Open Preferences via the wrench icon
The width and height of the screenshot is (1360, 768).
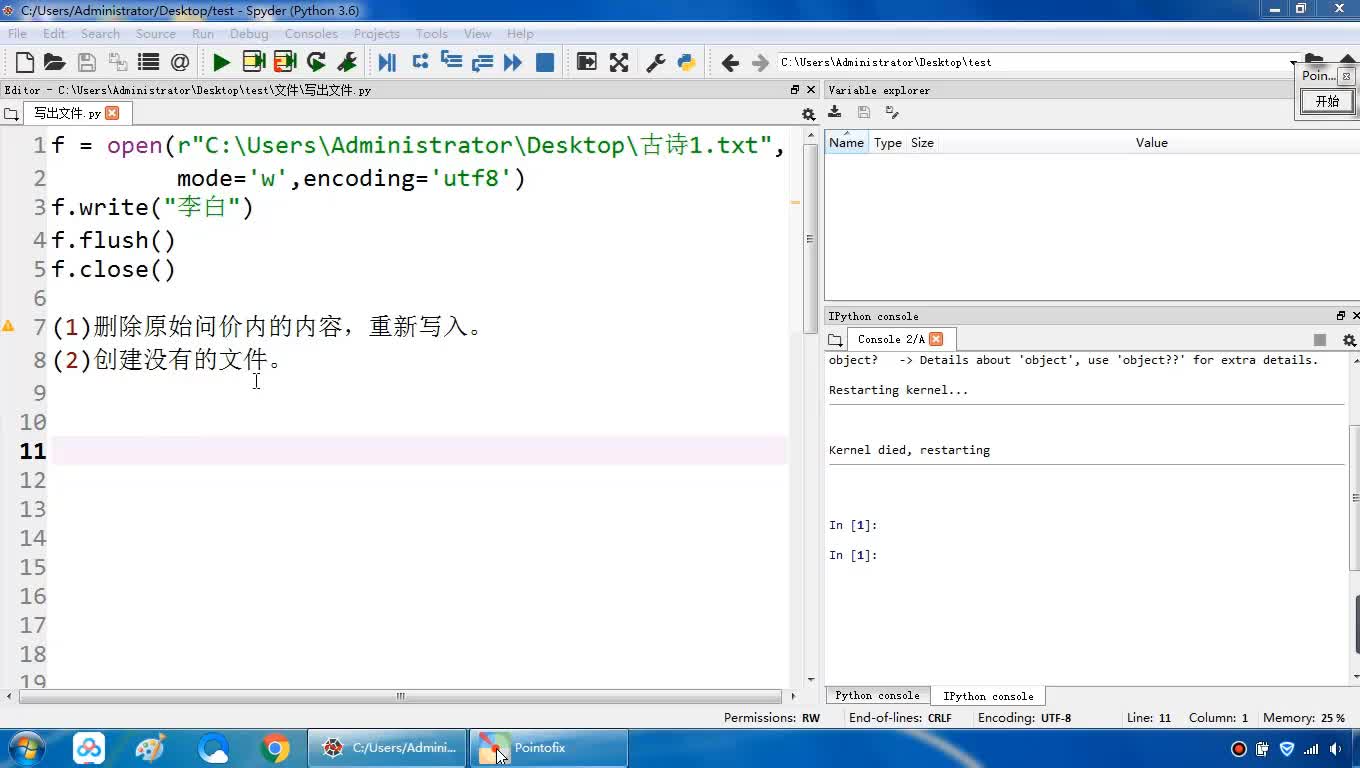(x=656, y=62)
